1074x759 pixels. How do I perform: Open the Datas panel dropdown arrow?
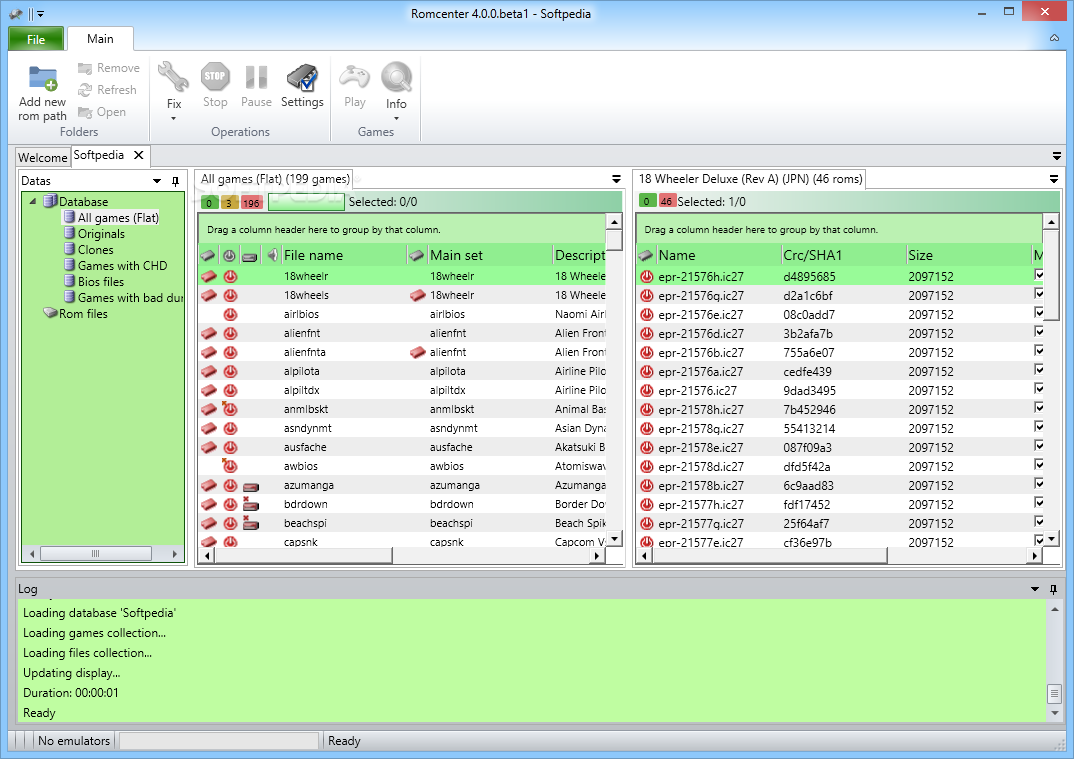tap(157, 181)
